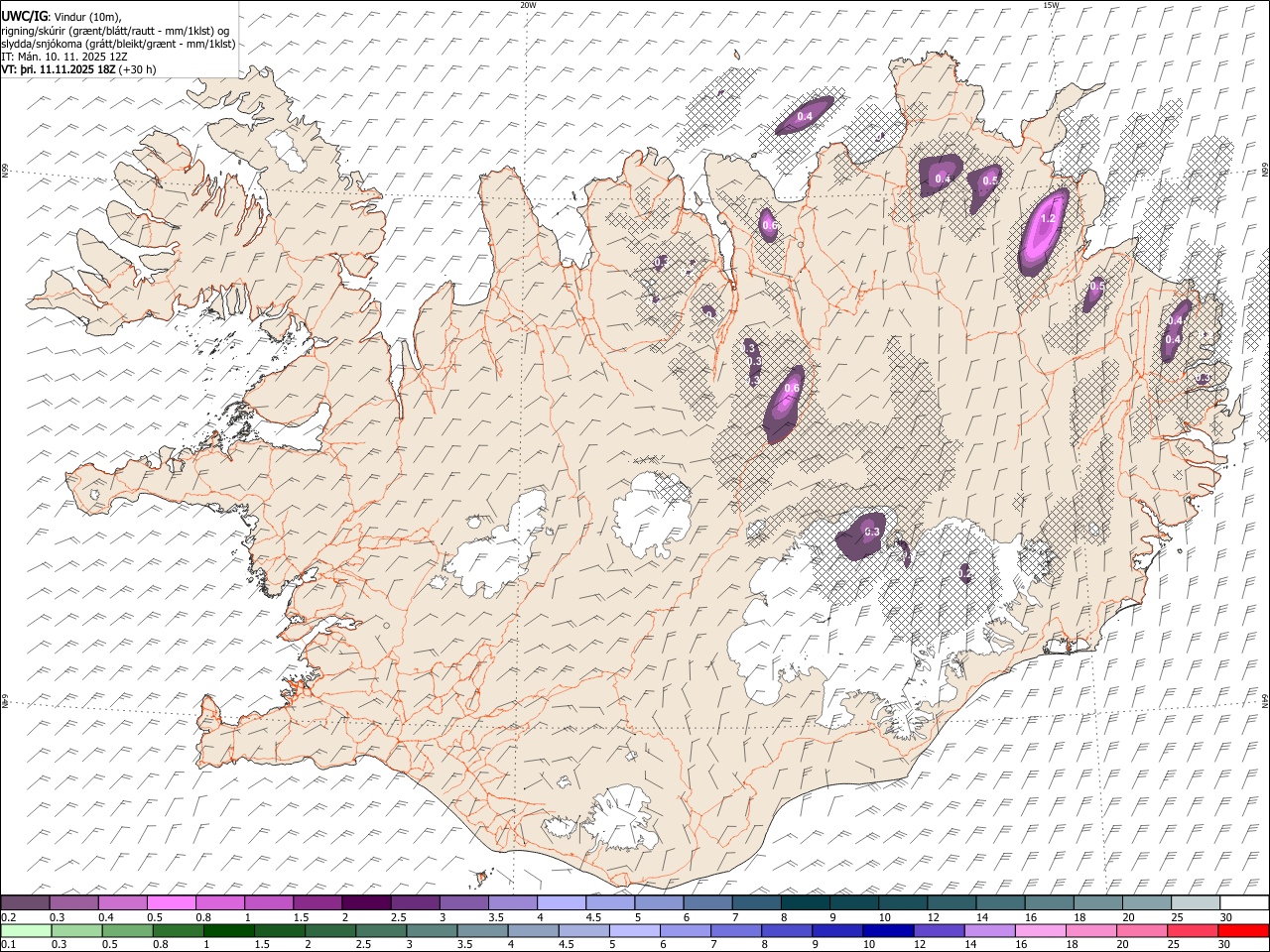Click the 'VT: þri. 11.11.2025 18Z (+30 h)' line
The width and height of the screenshot is (1270, 952).
click(78, 69)
